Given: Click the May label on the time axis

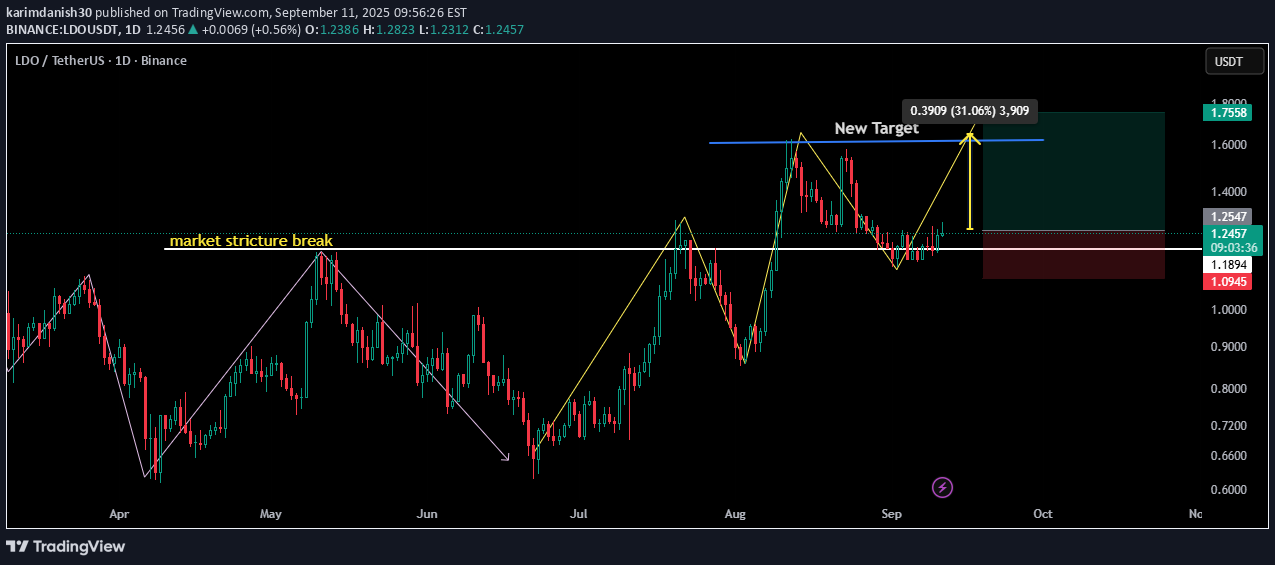Looking at the screenshot, I should [271, 514].
